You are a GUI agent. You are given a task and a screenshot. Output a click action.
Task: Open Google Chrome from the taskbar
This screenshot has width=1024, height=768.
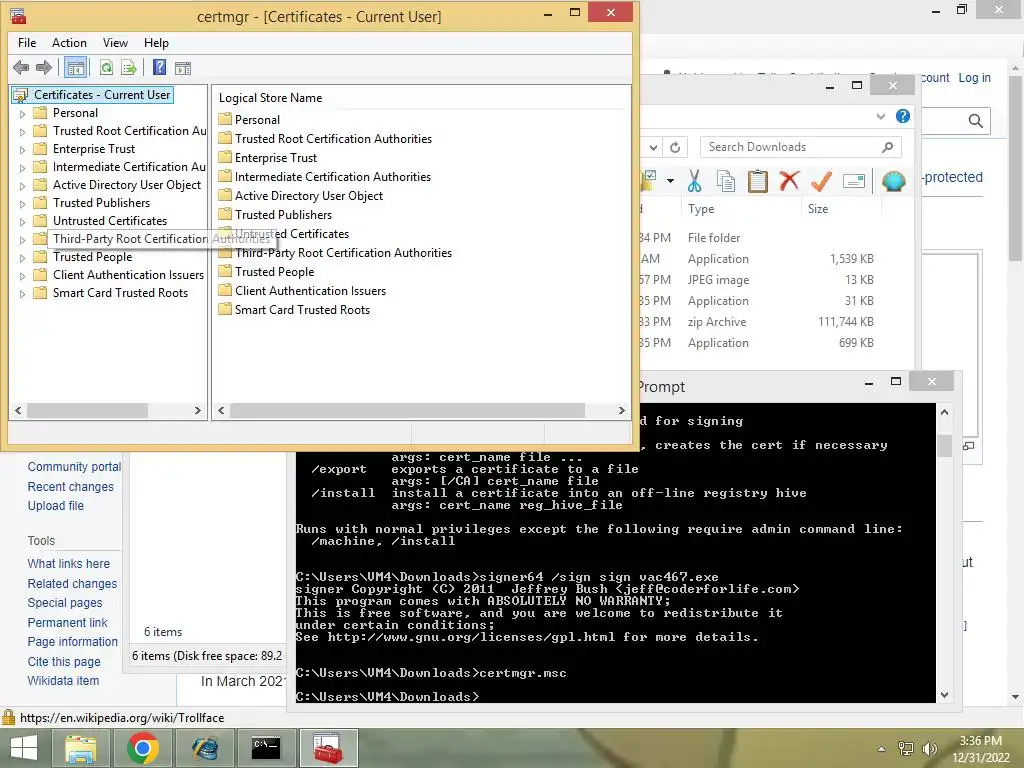click(143, 748)
